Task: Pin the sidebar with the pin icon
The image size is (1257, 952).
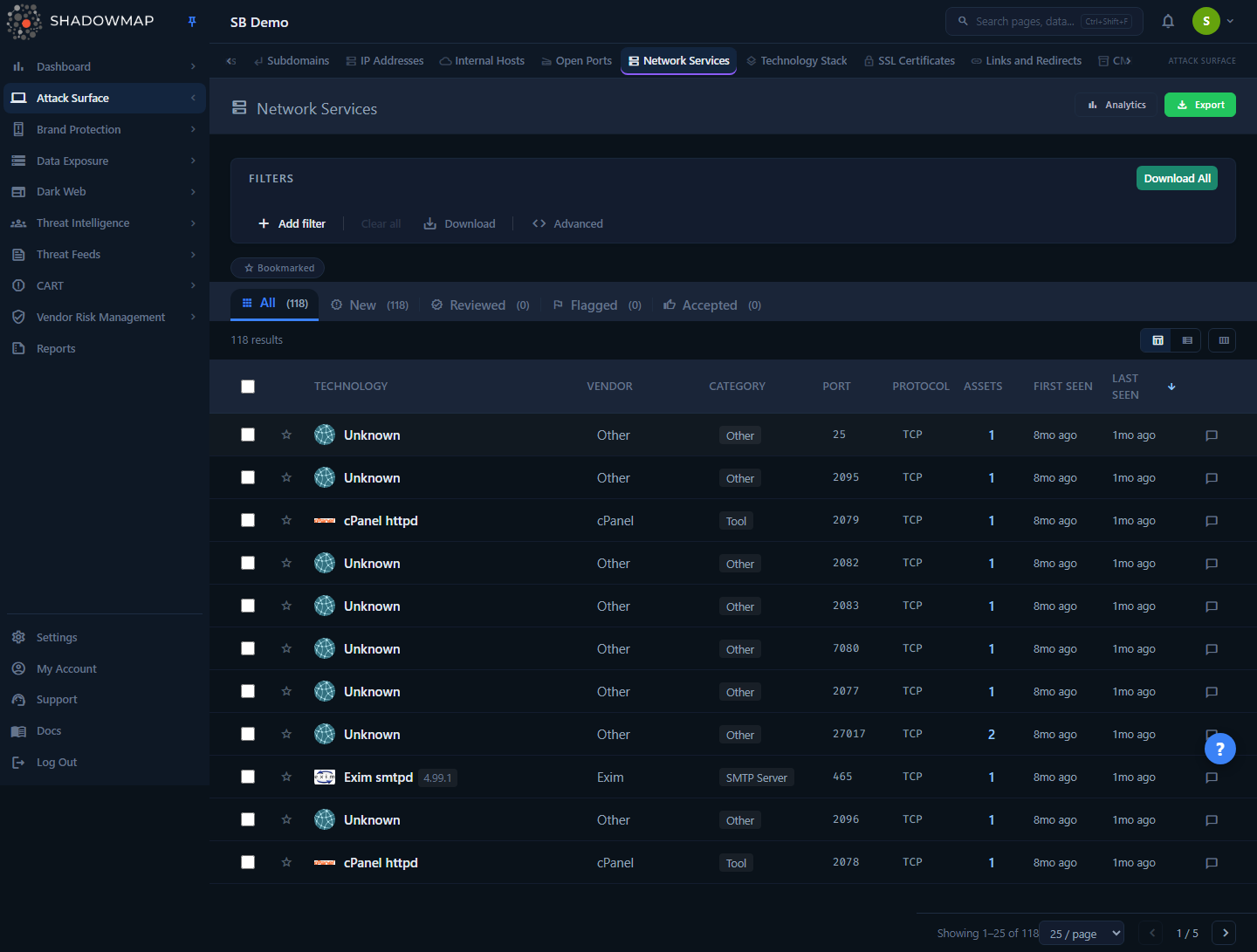Action: click(x=192, y=22)
